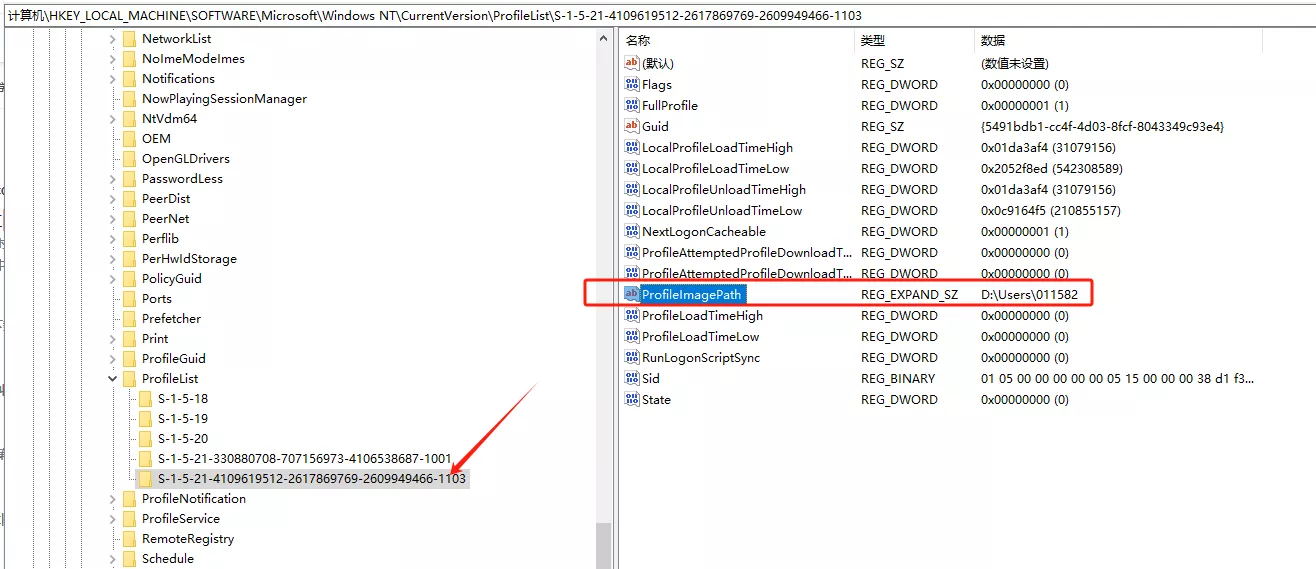Select the S-1-5-21 key ending in 1001
1316x569 pixels.
(x=304, y=458)
